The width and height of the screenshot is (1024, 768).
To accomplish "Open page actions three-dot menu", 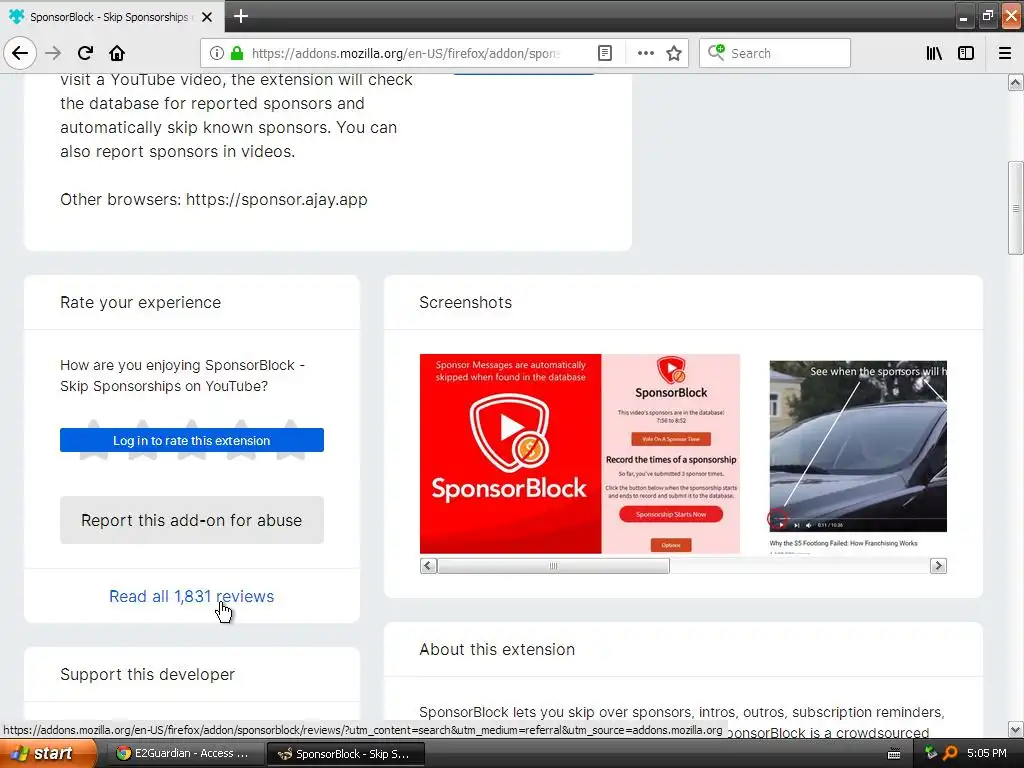I will point(645,53).
